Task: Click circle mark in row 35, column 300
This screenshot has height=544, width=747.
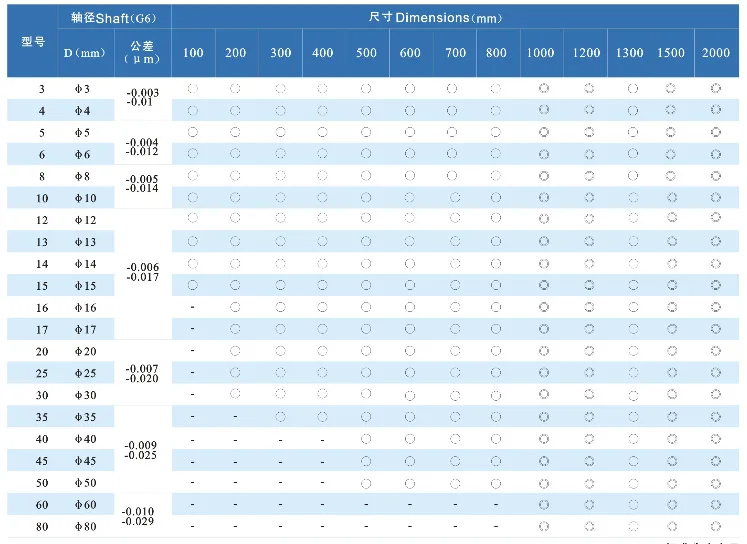Action: (x=280, y=417)
